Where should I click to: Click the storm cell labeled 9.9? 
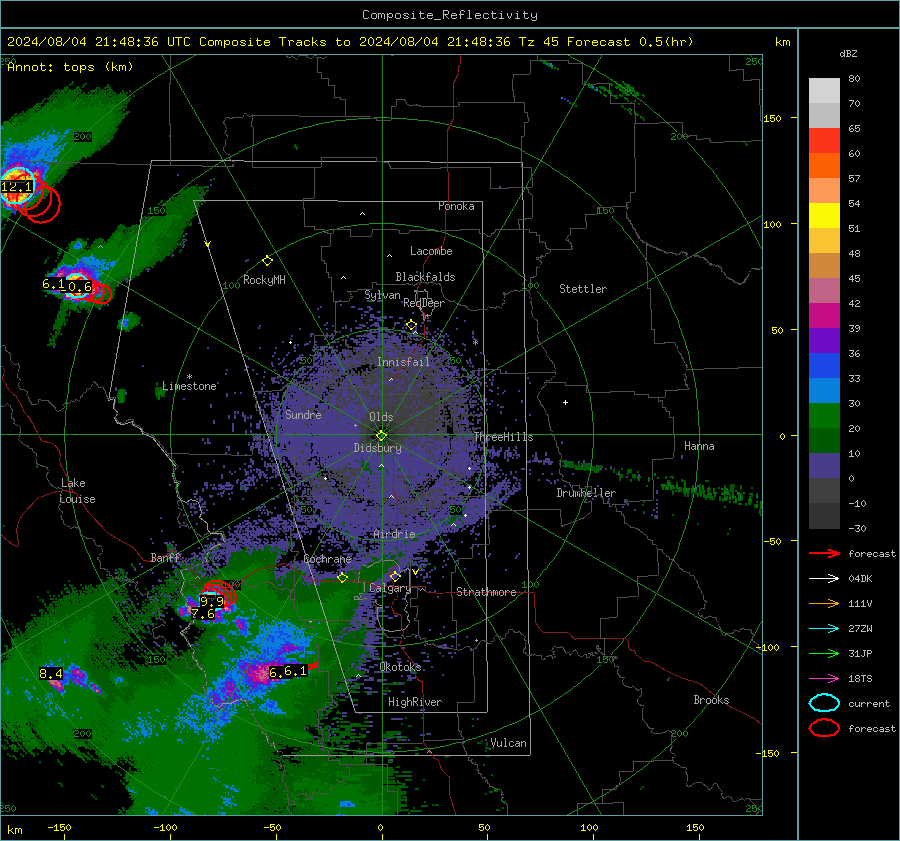(212, 600)
